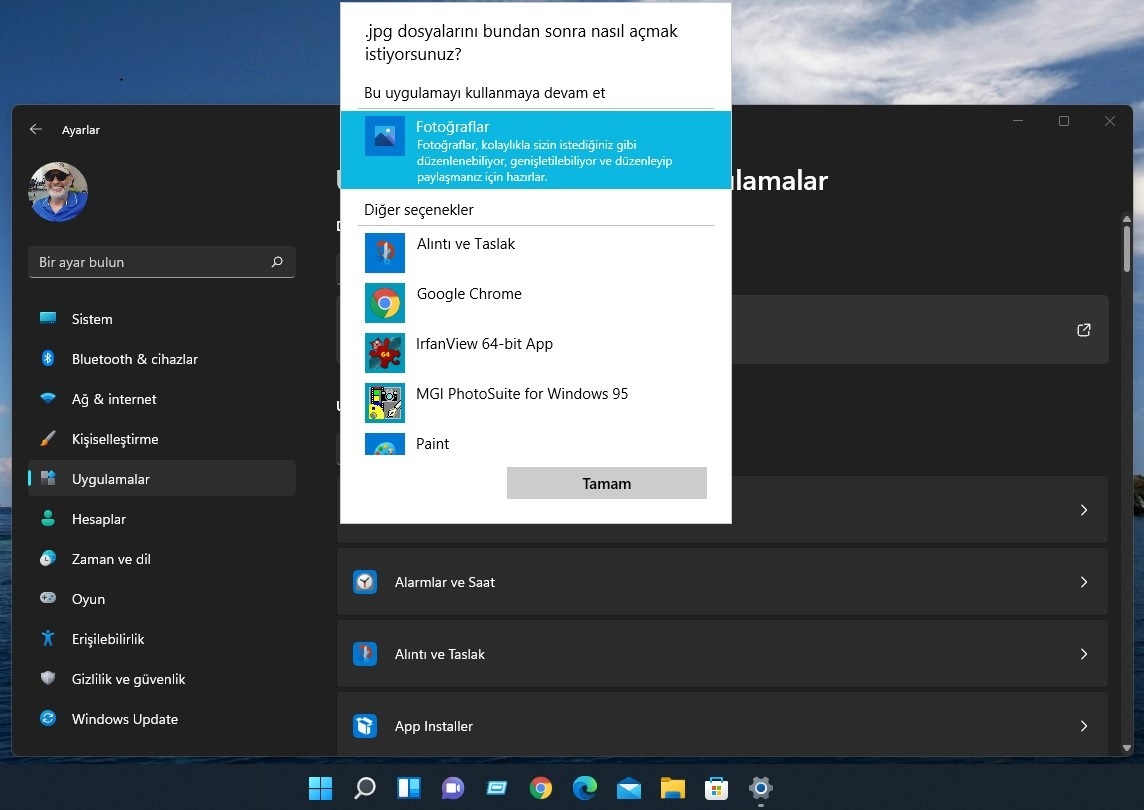The image size is (1144, 810).
Task: Click the Alarmlar ve Saat app icon
Action: click(x=365, y=582)
